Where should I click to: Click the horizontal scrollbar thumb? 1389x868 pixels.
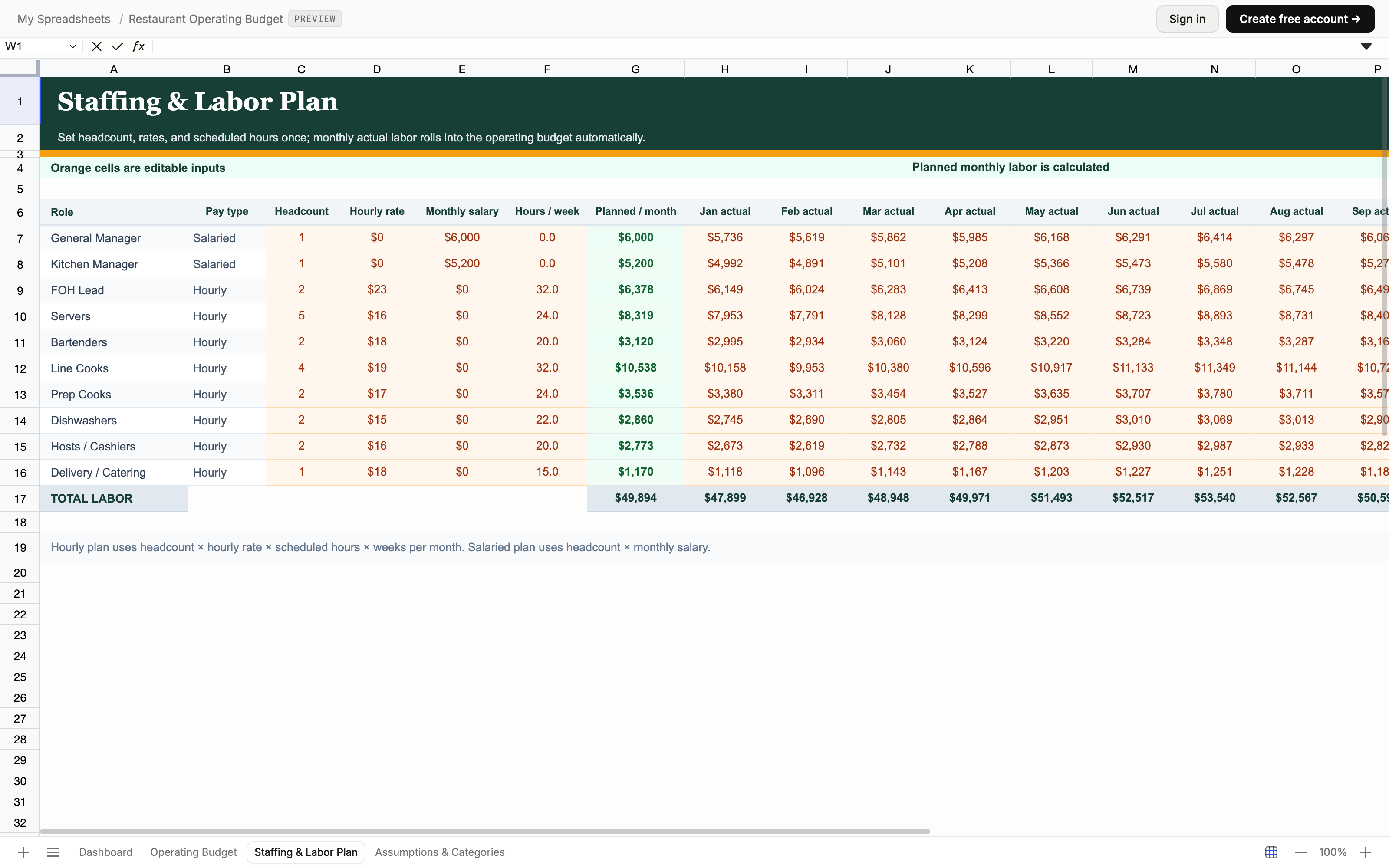484,831
